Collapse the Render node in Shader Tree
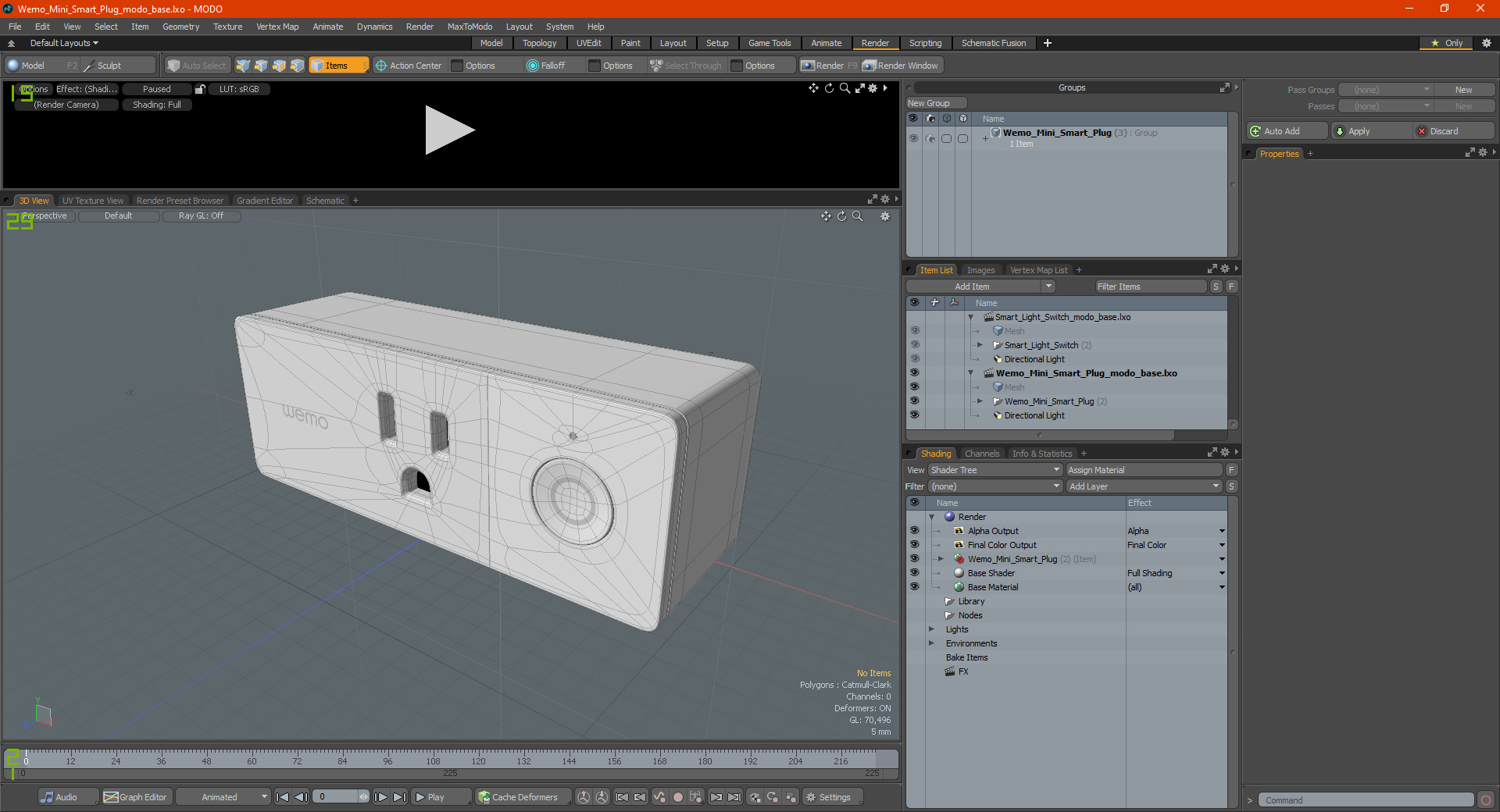Image resolution: width=1500 pixels, height=812 pixels. point(932,517)
